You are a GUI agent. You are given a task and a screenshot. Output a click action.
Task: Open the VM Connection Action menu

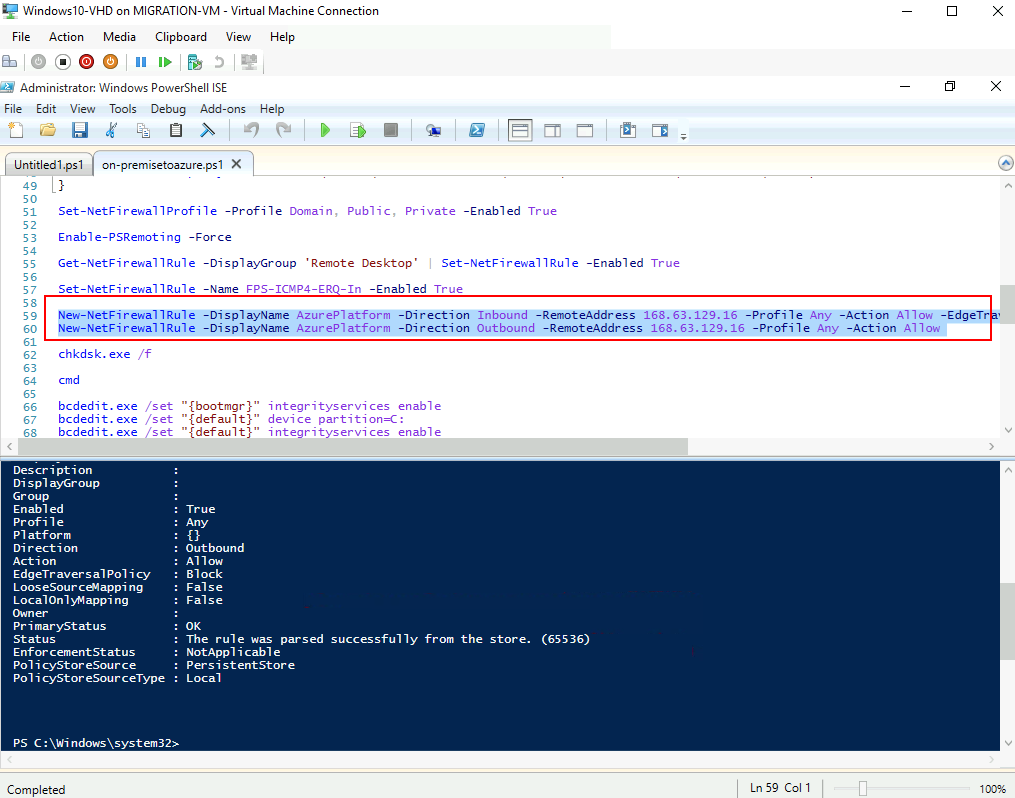pos(66,37)
